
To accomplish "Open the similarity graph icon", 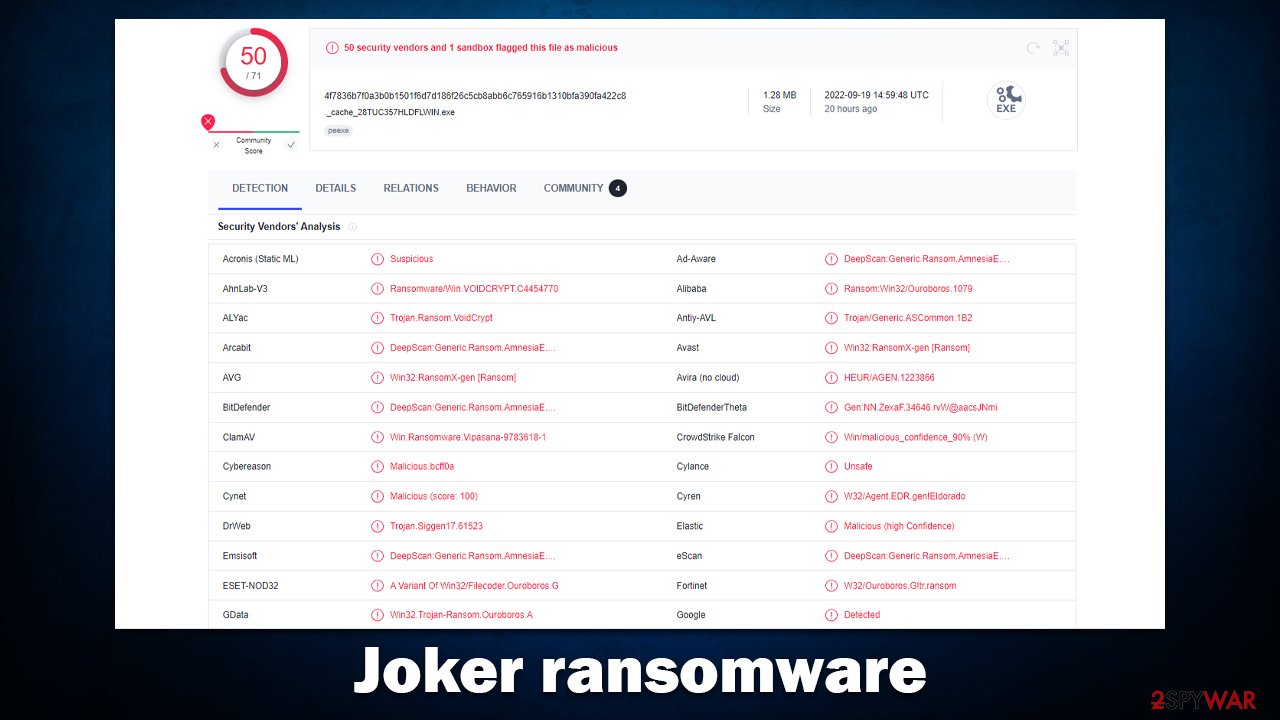I will pos(1061,48).
